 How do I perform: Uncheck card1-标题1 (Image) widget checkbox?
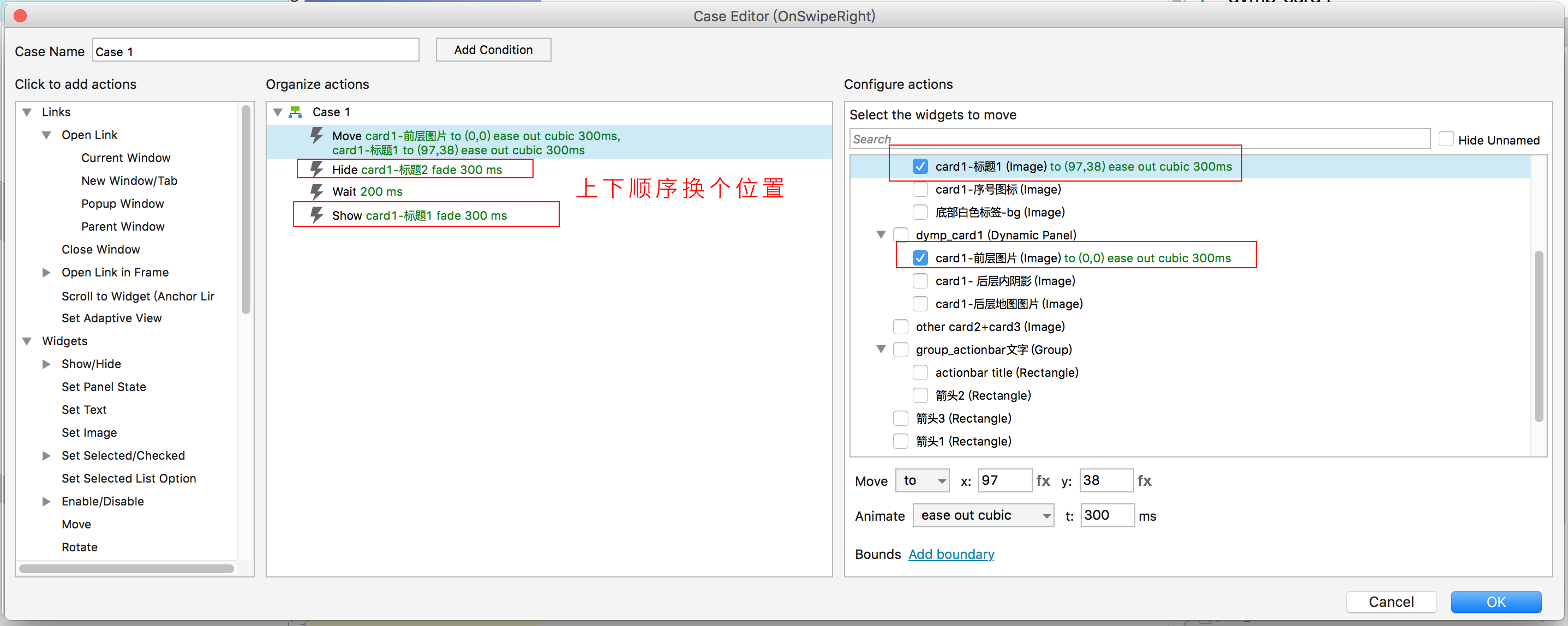point(920,167)
